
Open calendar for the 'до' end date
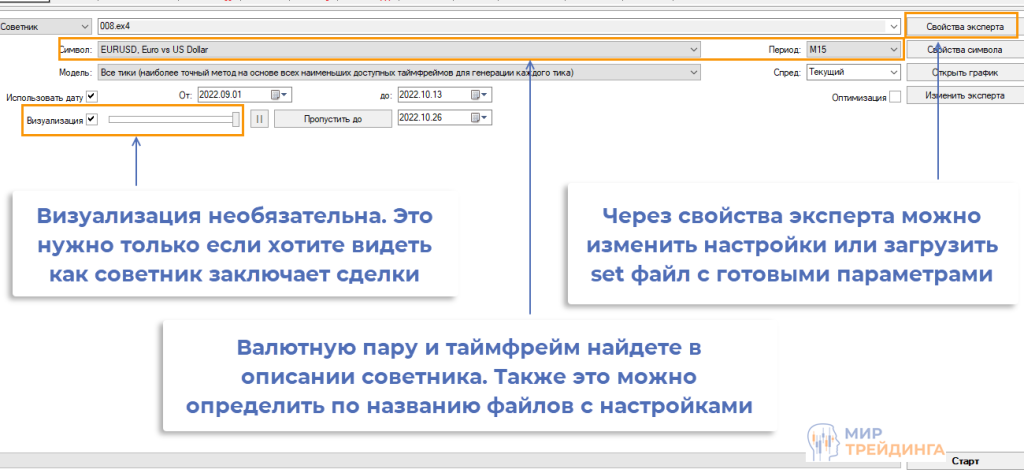[484, 95]
